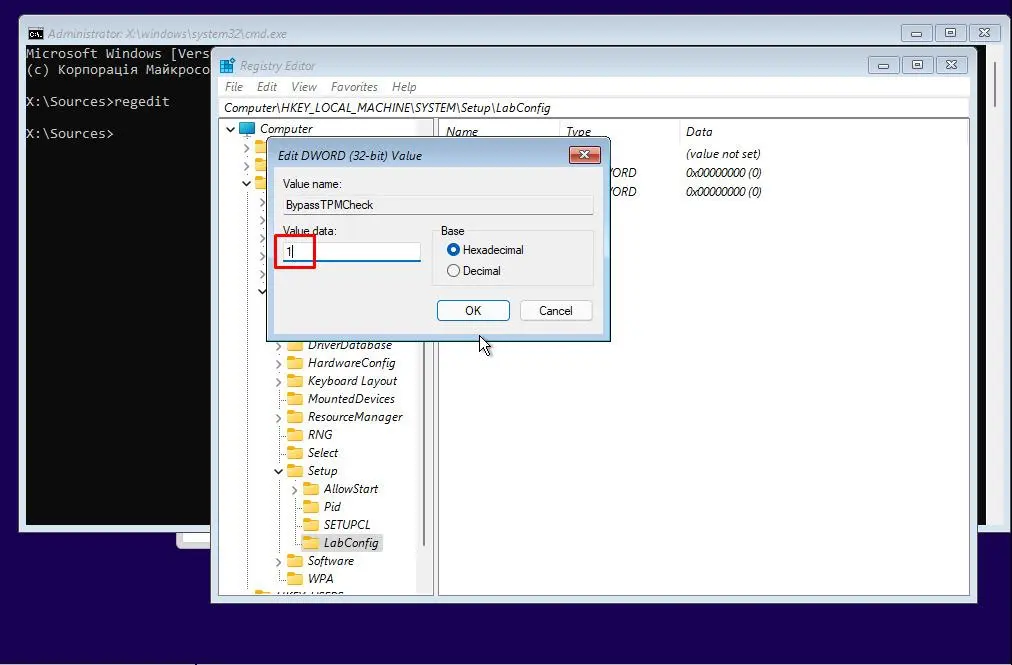Click the Computer icon in the tree
This screenshot has height=665, width=1012.
point(247,128)
